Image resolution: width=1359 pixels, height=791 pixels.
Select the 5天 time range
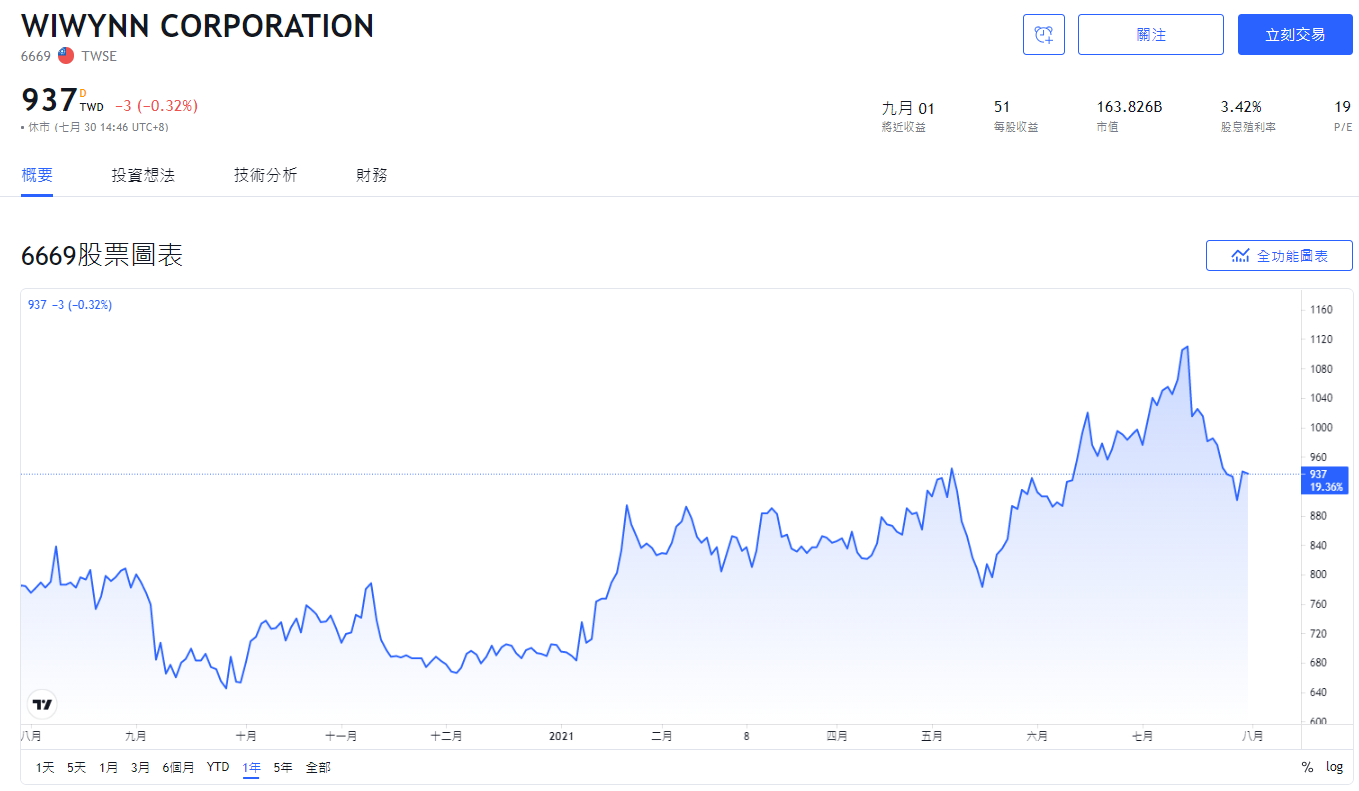(77, 768)
